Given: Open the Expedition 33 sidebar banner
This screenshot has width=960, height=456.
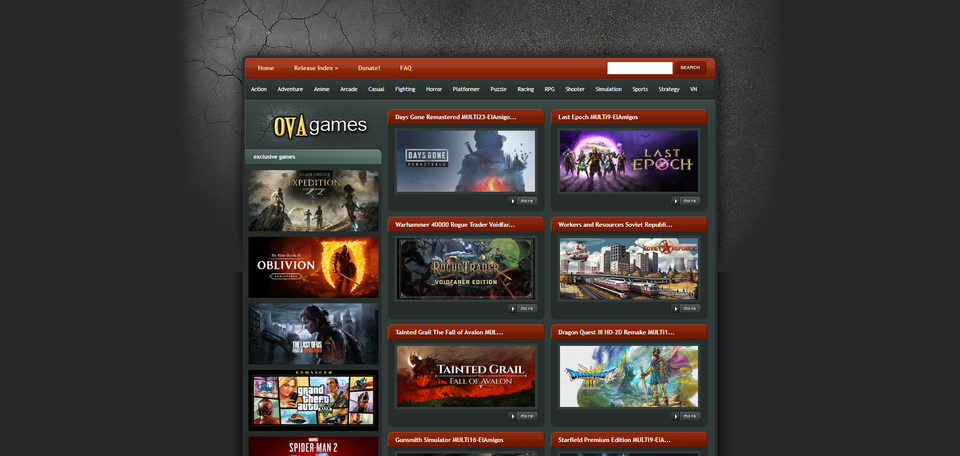Looking at the screenshot, I should click(313, 201).
